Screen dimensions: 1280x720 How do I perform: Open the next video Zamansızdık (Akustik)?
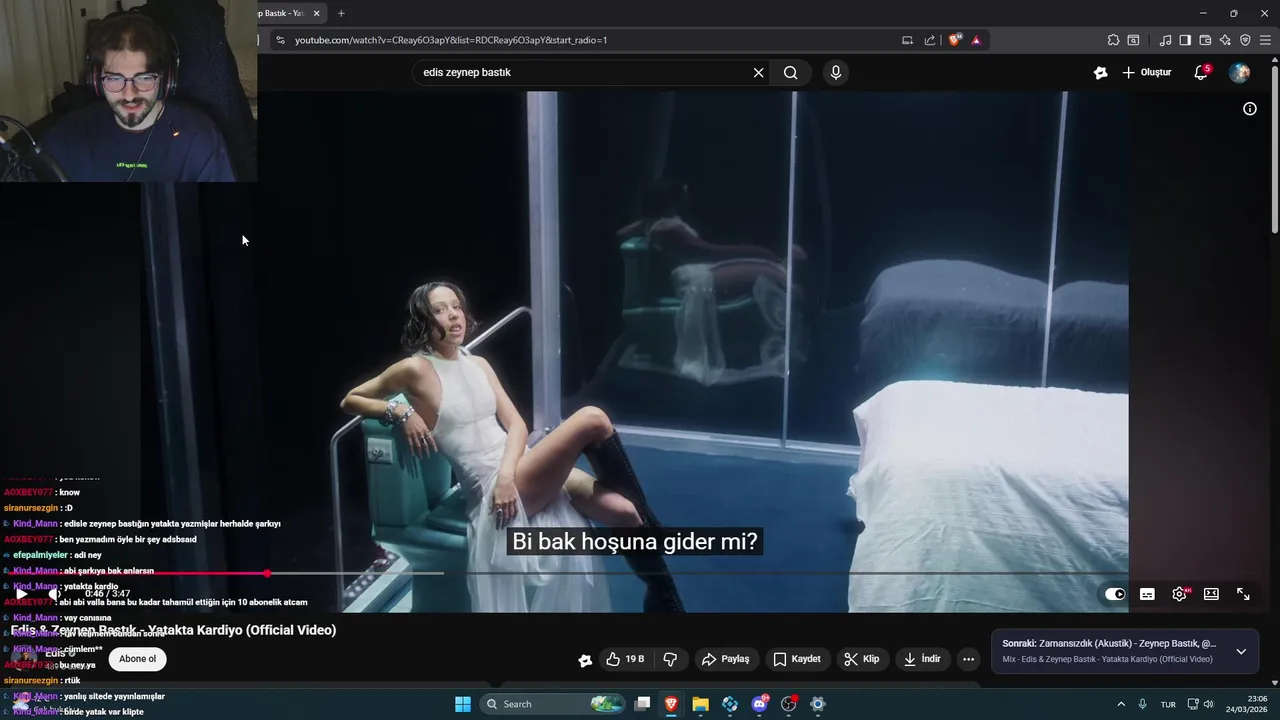(1109, 644)
